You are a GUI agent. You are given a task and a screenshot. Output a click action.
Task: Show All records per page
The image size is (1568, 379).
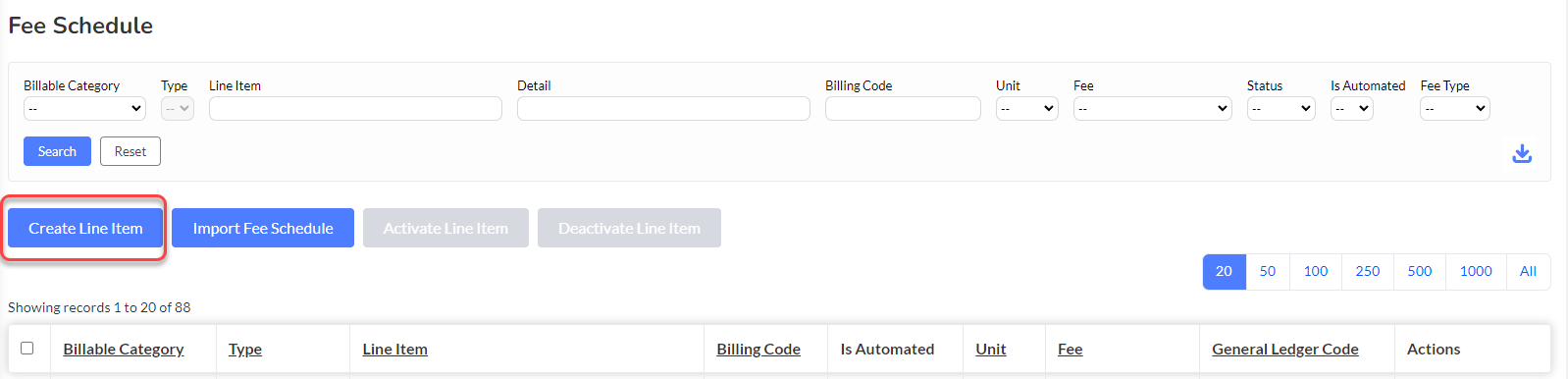click(1528, 272)
